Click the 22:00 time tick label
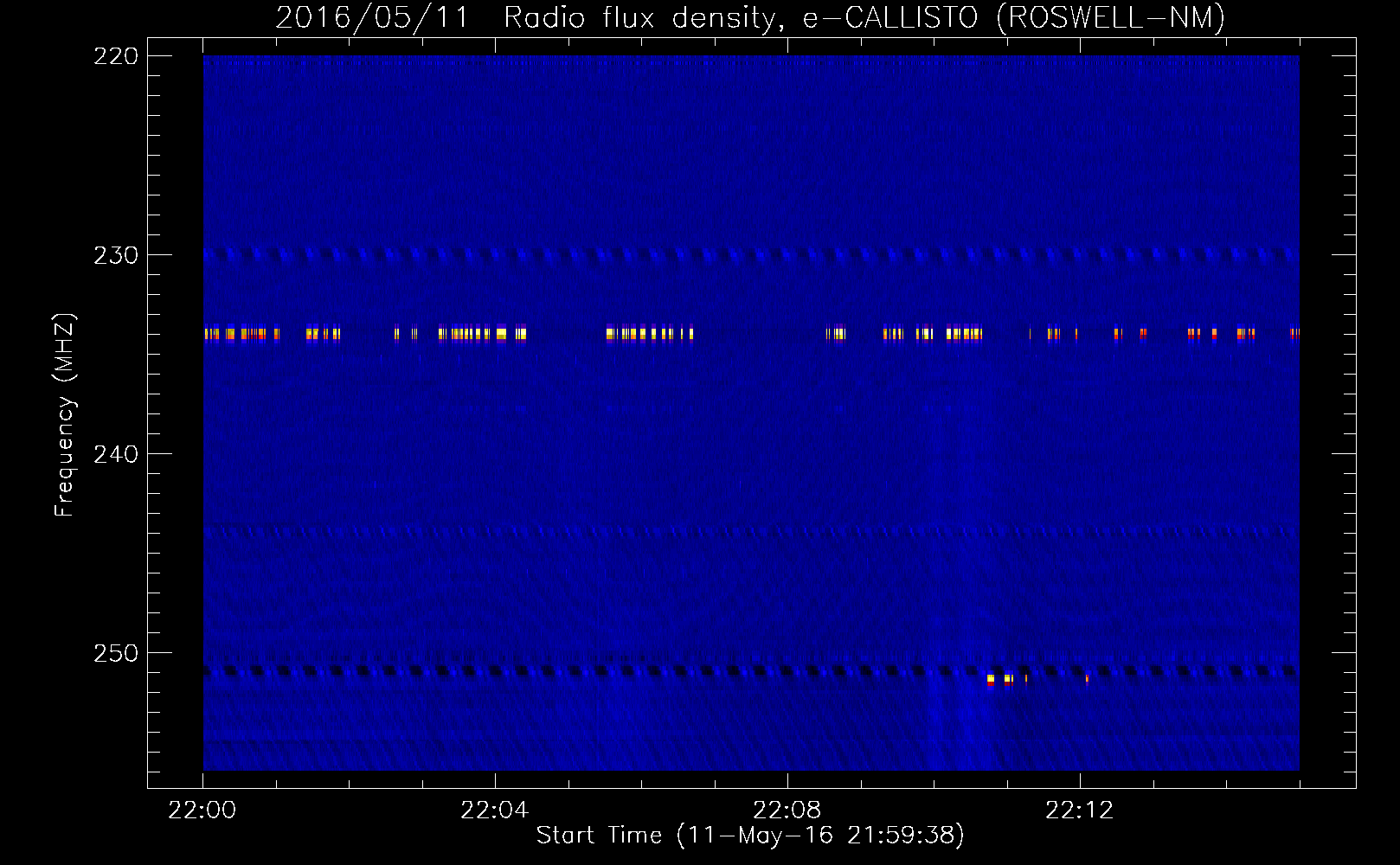 click(x=202, y=811)
